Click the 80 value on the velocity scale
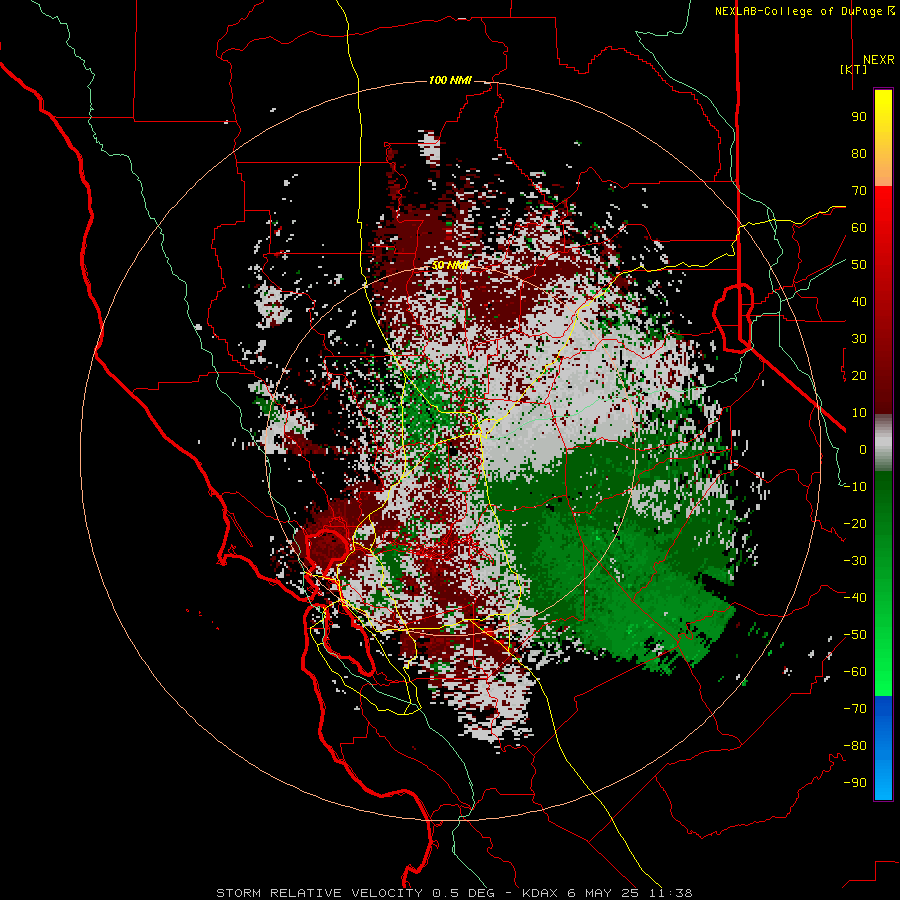 [859, 154]
